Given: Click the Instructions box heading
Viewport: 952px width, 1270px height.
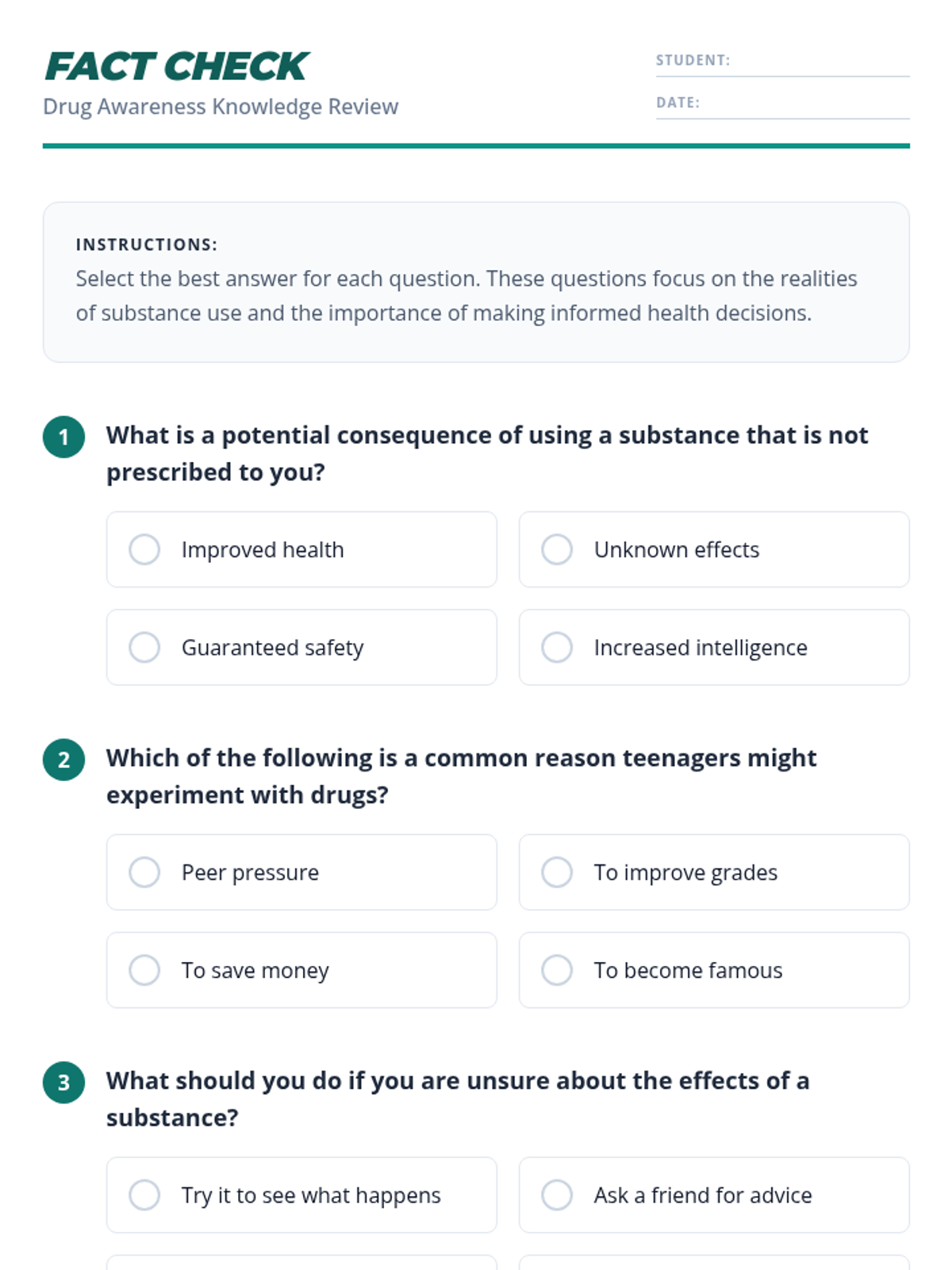Looking at the screenshot, I should click(x=146, y=244).
